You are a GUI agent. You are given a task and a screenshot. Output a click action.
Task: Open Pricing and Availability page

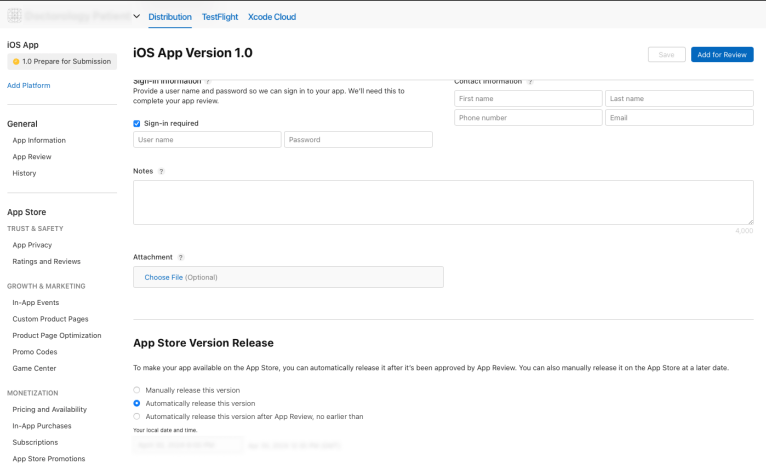[x=49, y=409]
